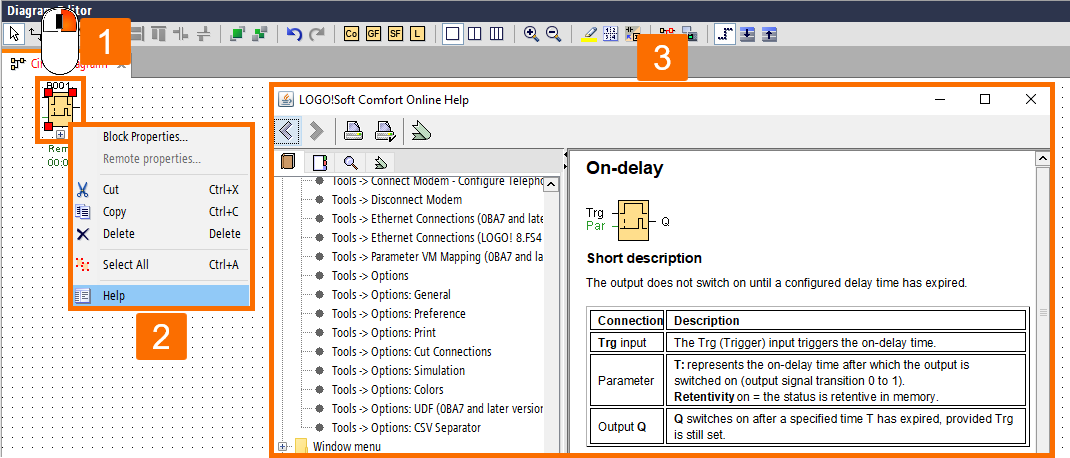Choose Copy from context menu
1070x458 pixels.
pyautogui.click(x=161, y=212)
